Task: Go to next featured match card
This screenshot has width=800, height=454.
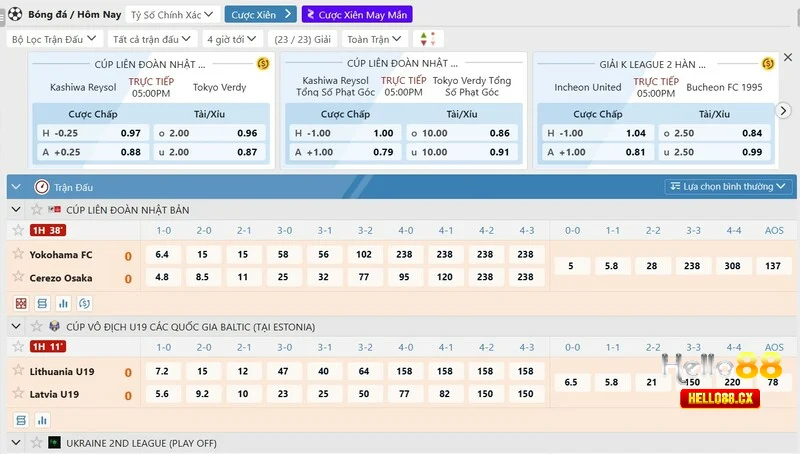Action: pyautogui.click(x=783, y=111)
